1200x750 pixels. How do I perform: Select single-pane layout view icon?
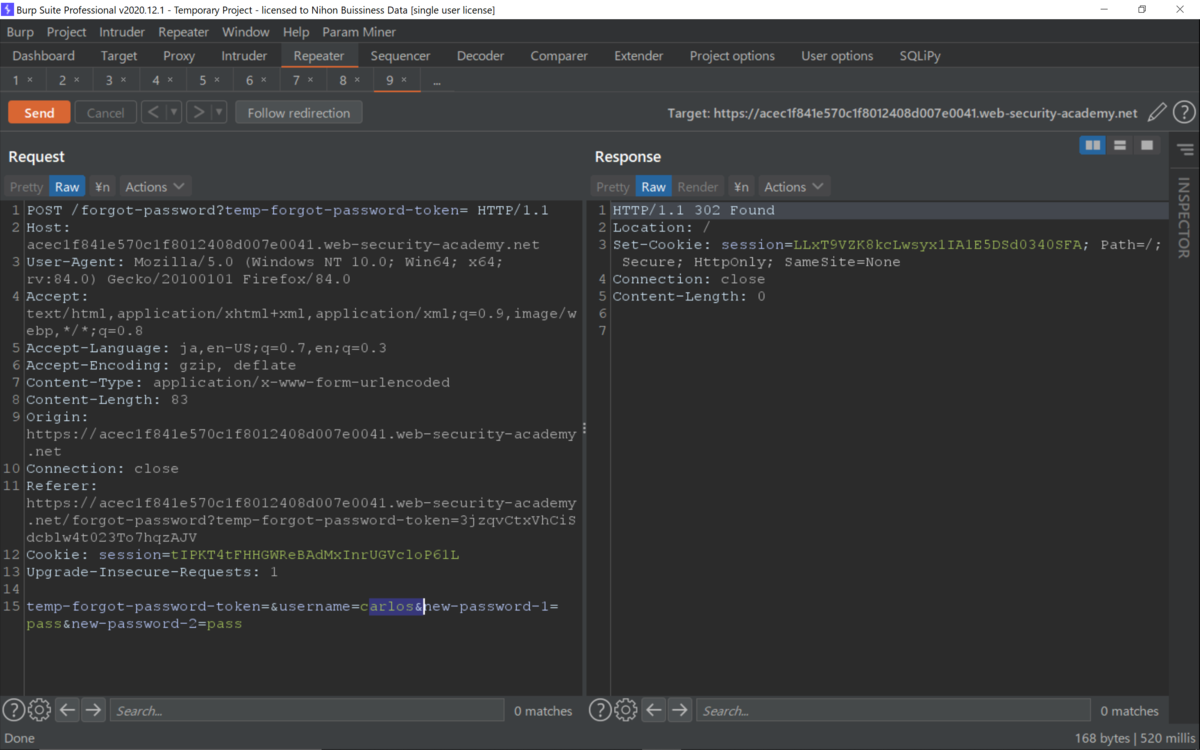(x=1147, y=146)
